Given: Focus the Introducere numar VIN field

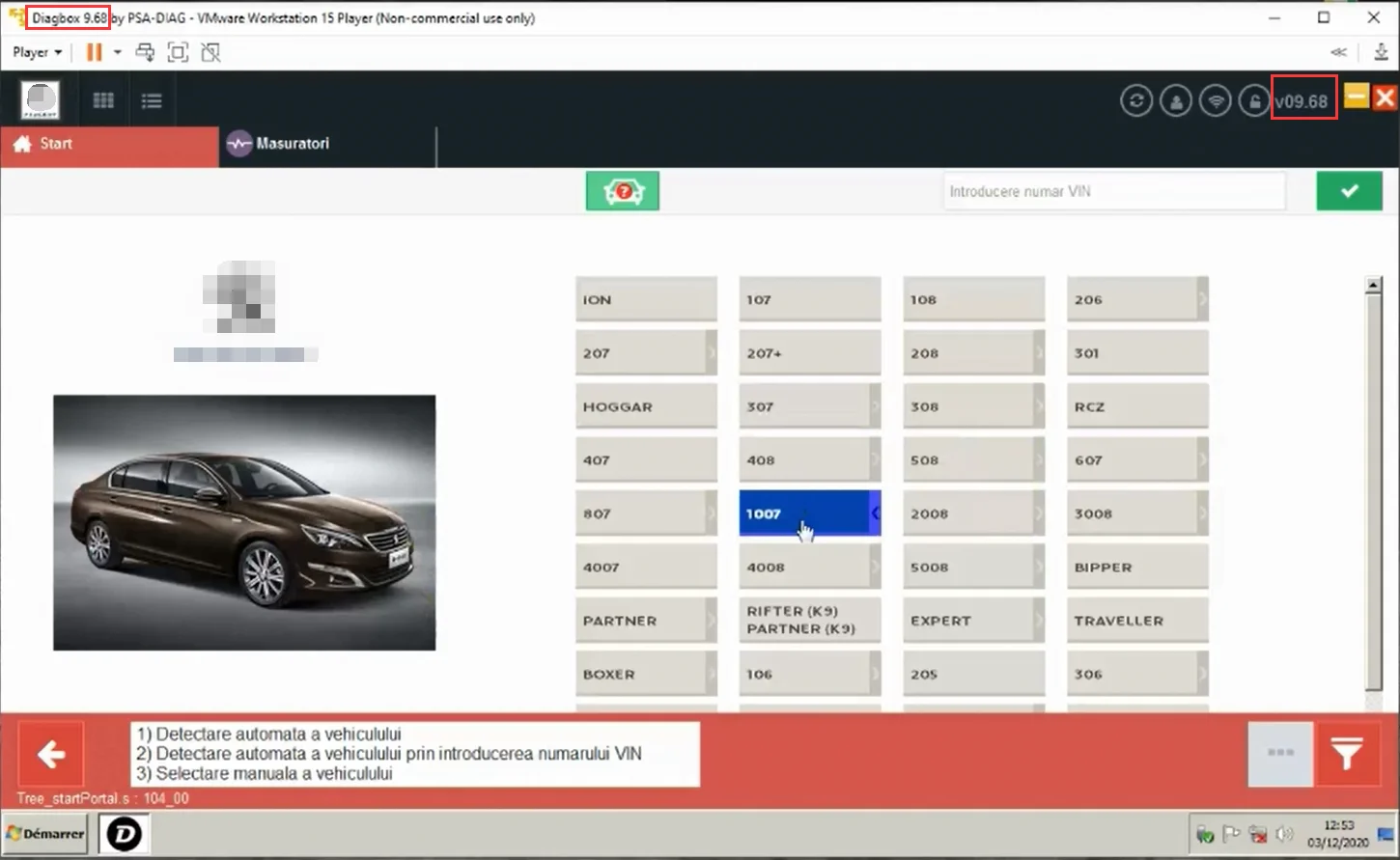Looking at the screenshot, I should point(1114,191).
